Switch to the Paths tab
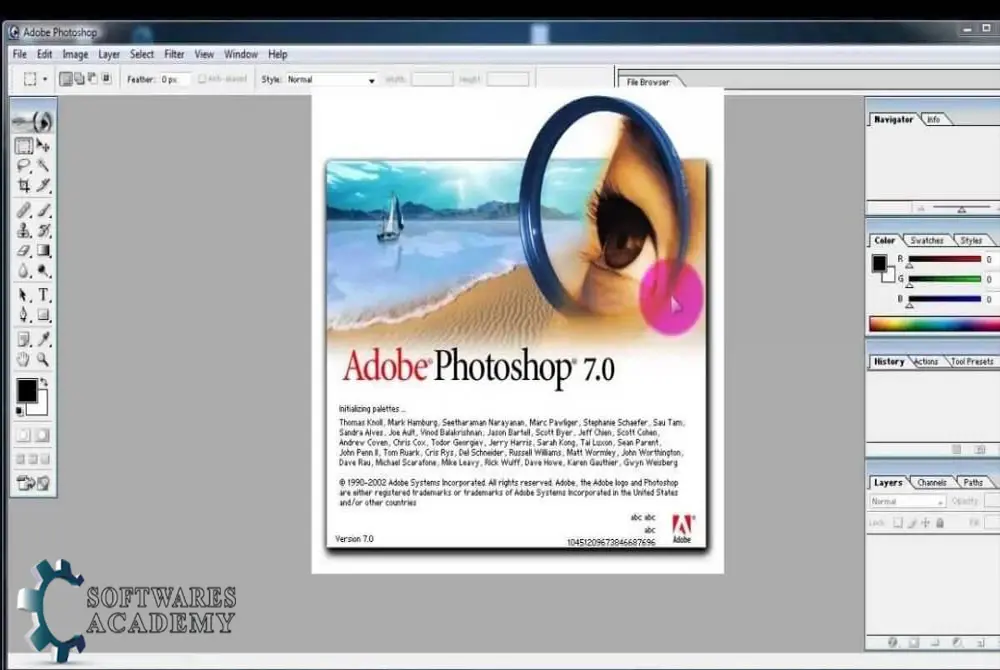Screen dimensions: 1000x670 click(x=973, y=483)
